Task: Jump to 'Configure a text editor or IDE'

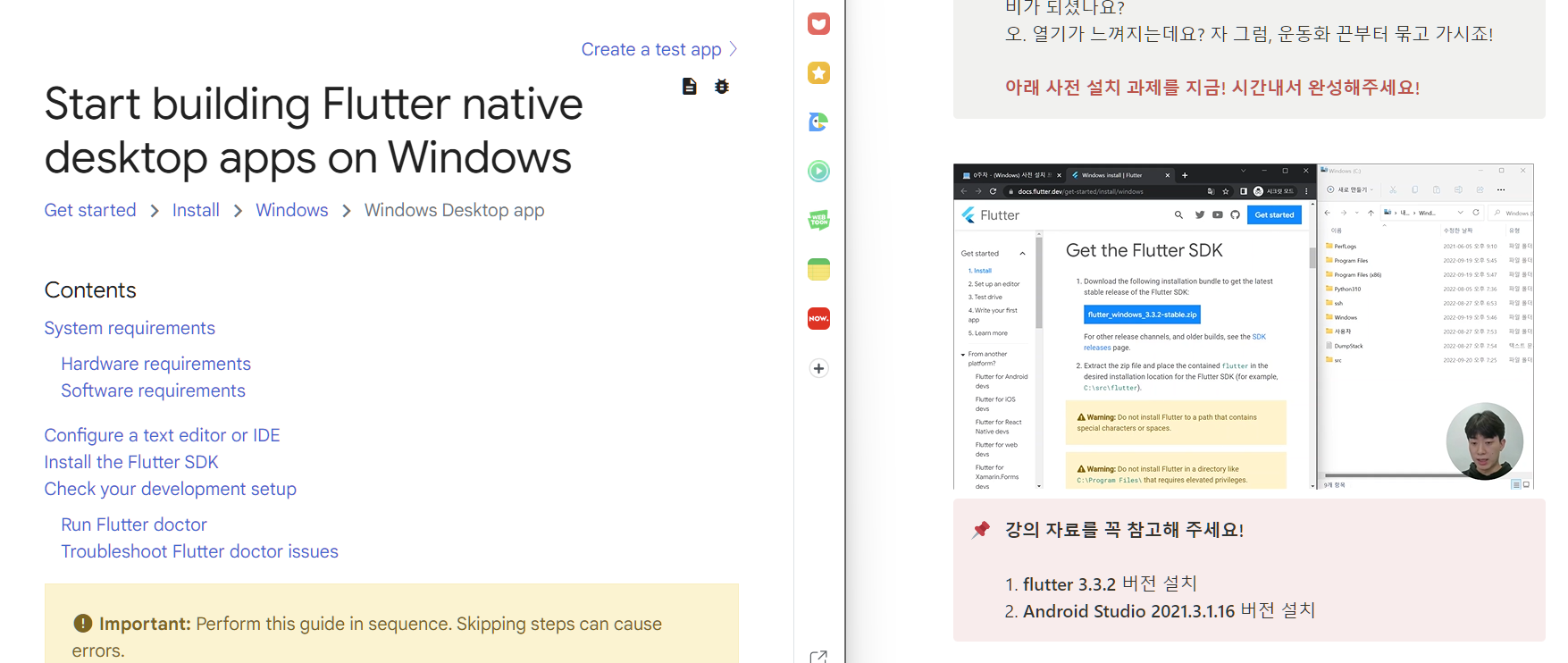Action: [x=163, y=435]
